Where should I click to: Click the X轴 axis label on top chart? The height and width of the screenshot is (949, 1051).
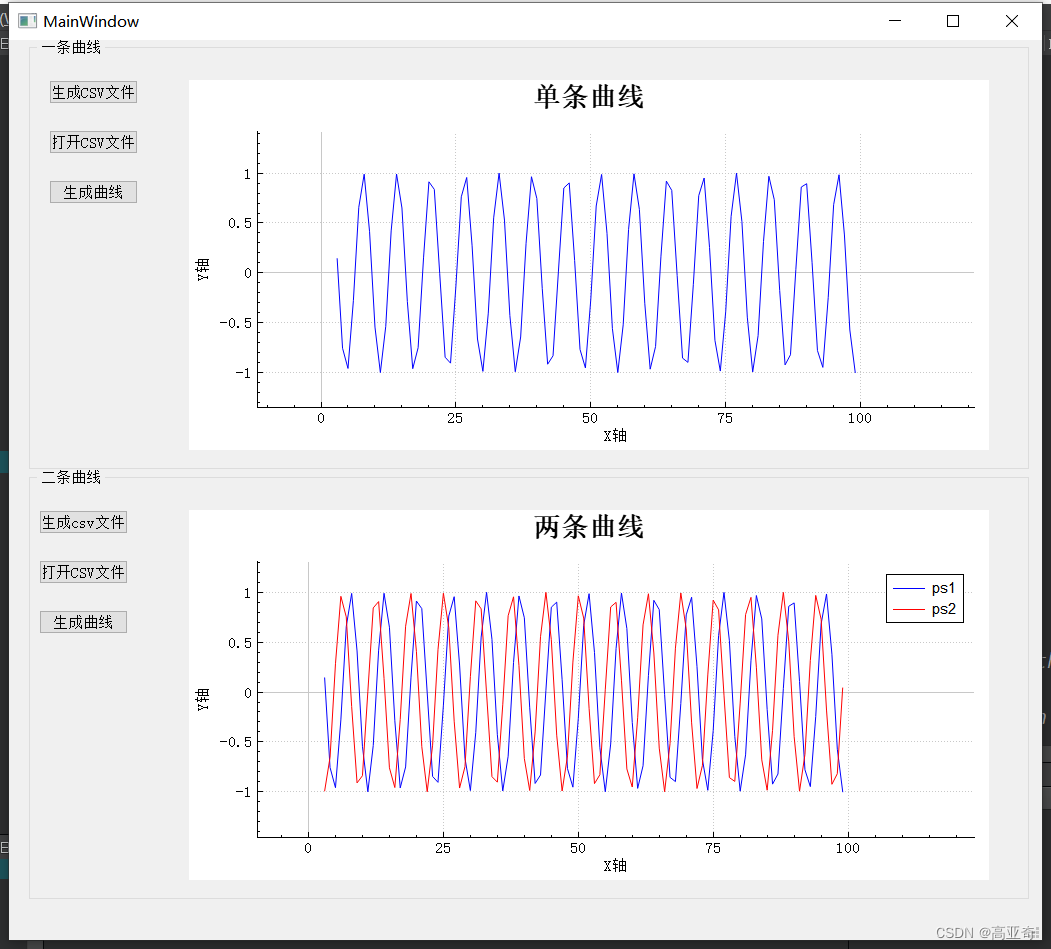click(614, 435)
